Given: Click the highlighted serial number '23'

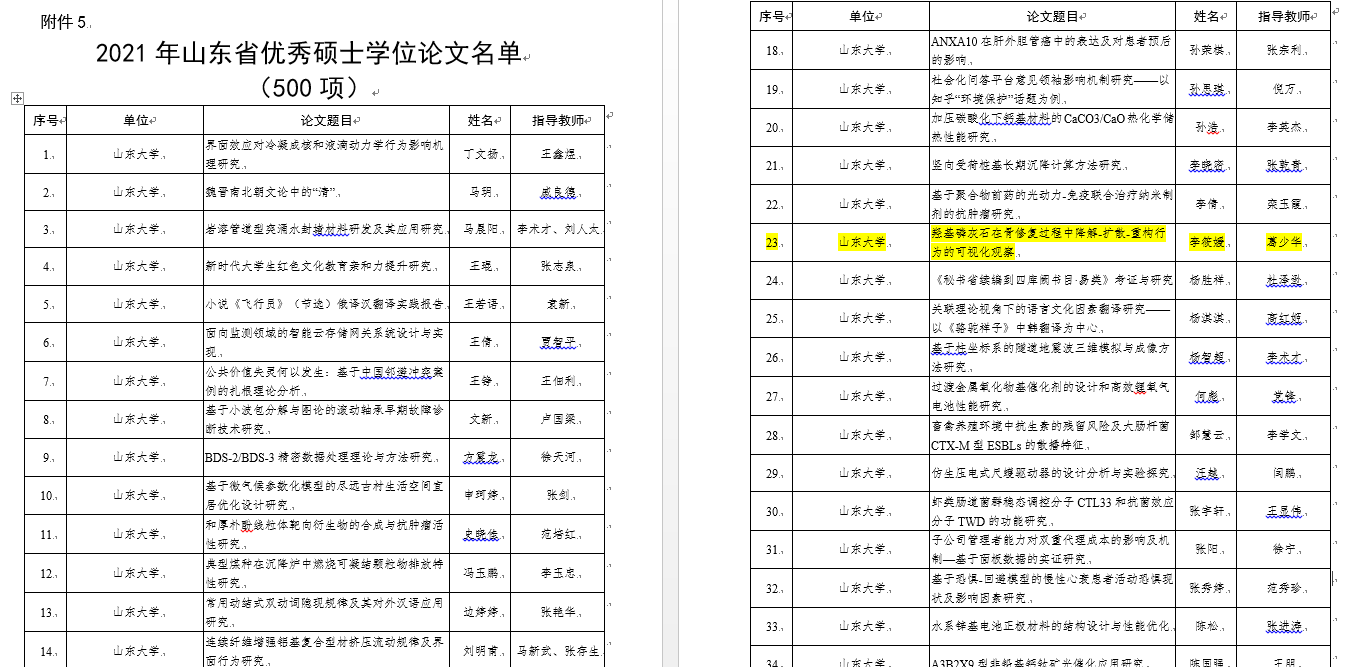Looking at the screenshot, I should (x=772, y=242).
